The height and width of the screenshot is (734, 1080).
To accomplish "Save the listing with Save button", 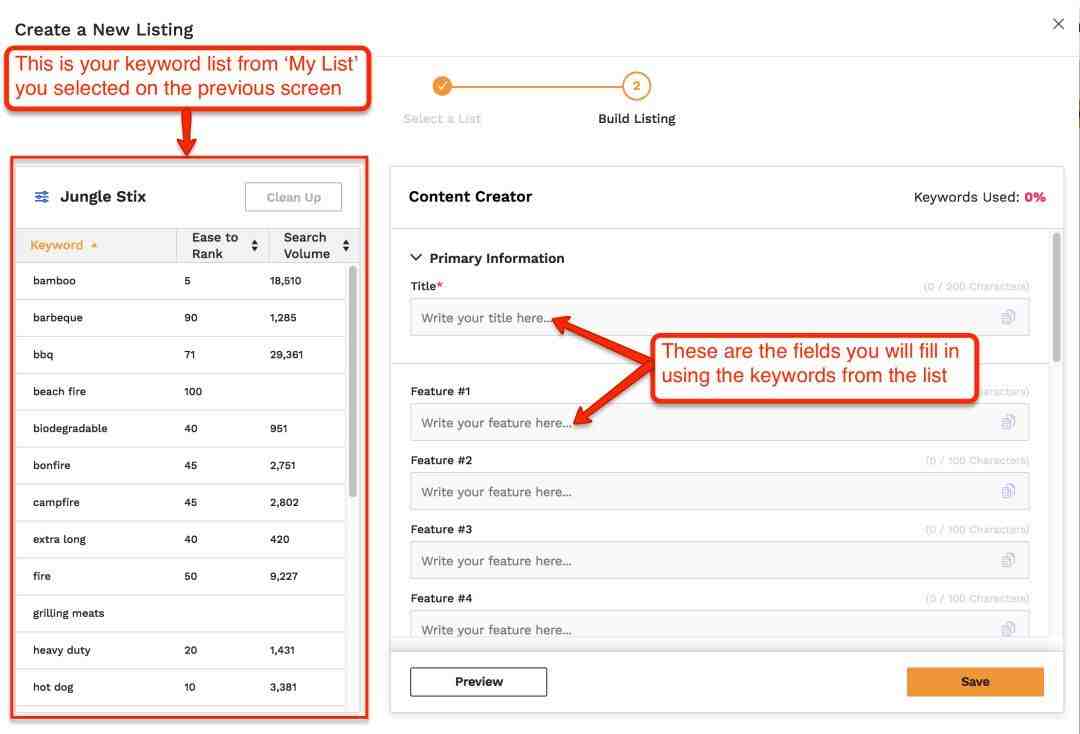I will (x=974, y=682).
